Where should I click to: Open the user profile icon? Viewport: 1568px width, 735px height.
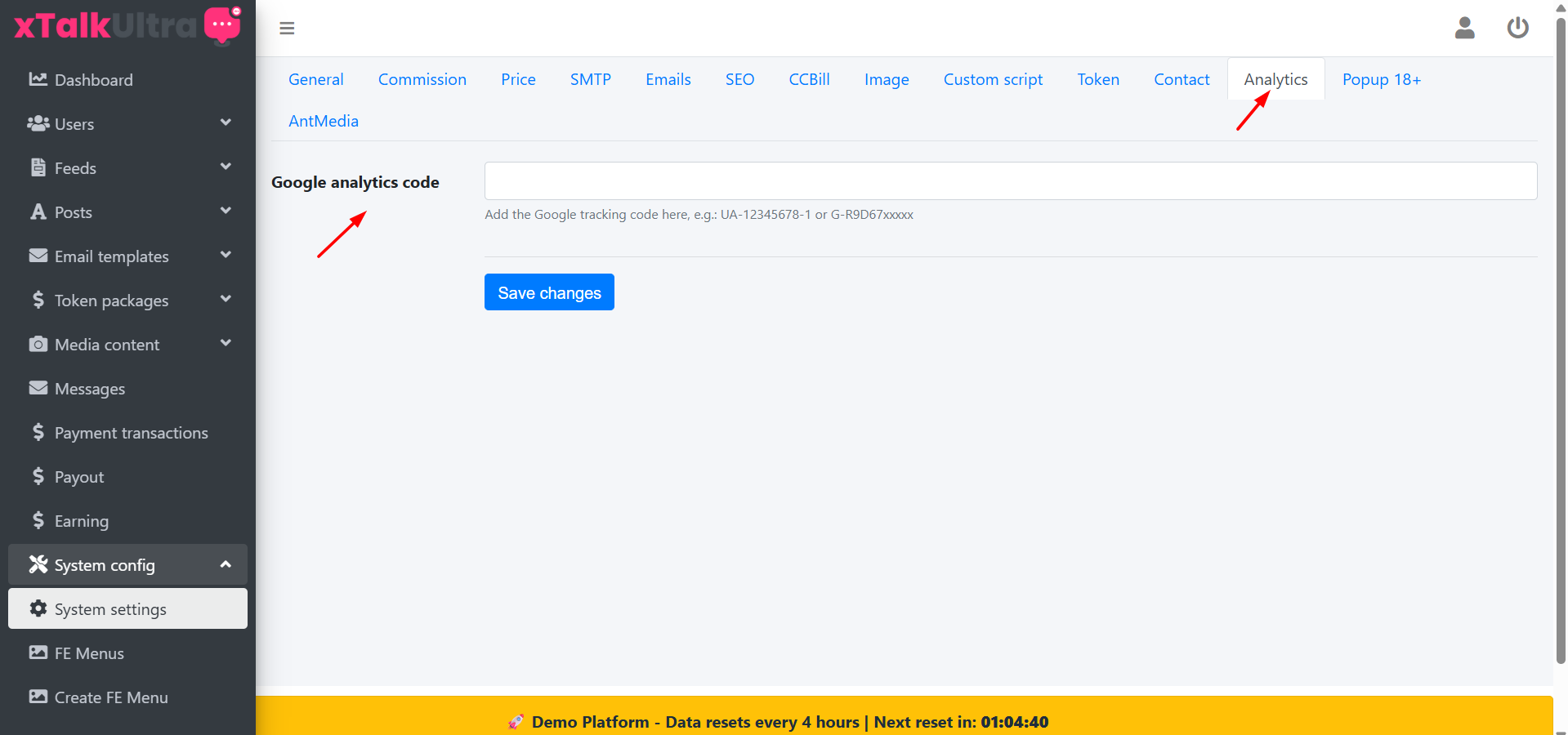pyautogui.click(x=1464, y=29)
